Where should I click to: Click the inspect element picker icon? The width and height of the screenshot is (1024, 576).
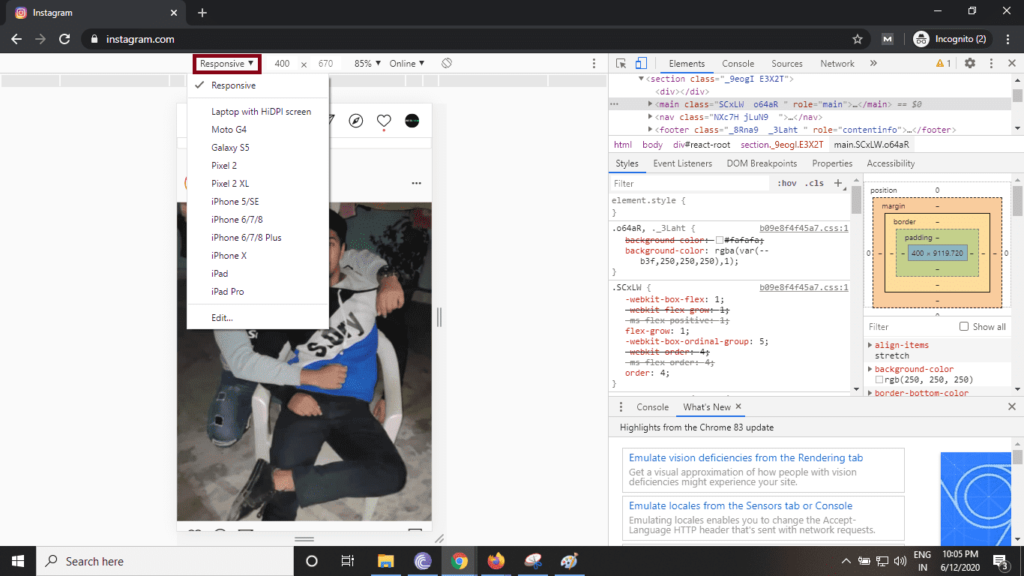[620, 63]
